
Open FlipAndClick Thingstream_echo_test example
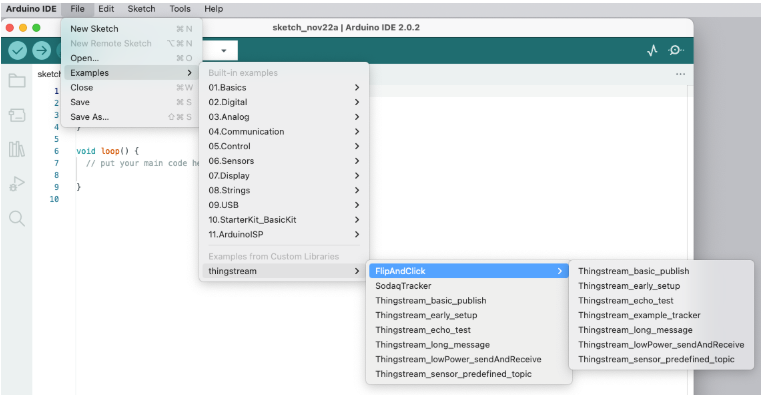[x=661, y=301]
